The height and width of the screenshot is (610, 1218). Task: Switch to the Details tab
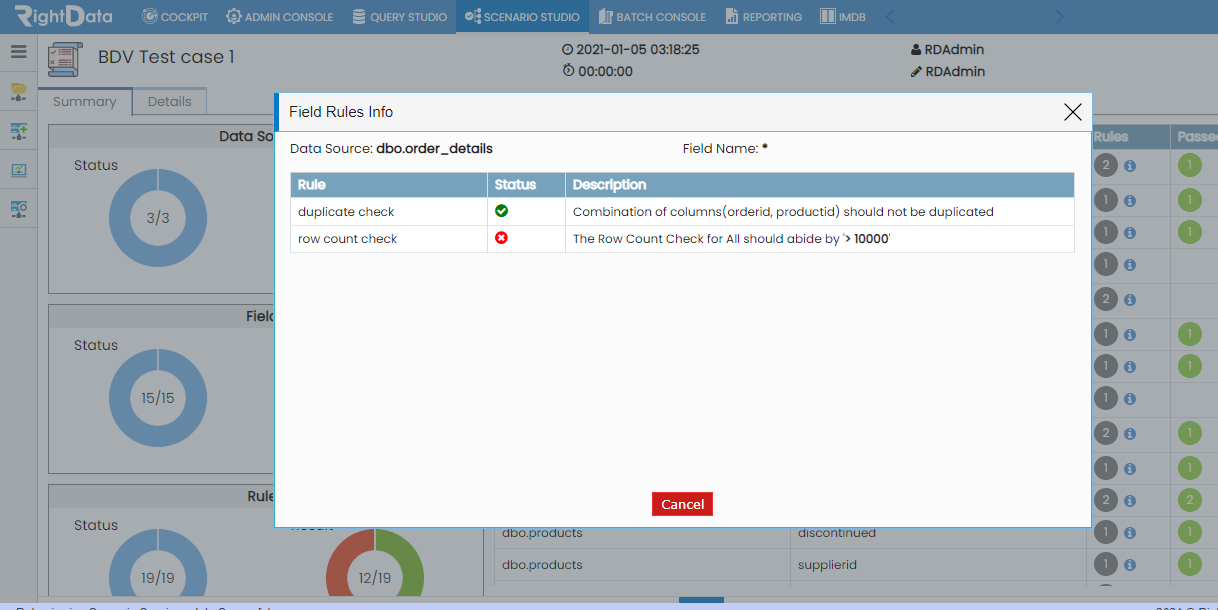tap(169, 101)
